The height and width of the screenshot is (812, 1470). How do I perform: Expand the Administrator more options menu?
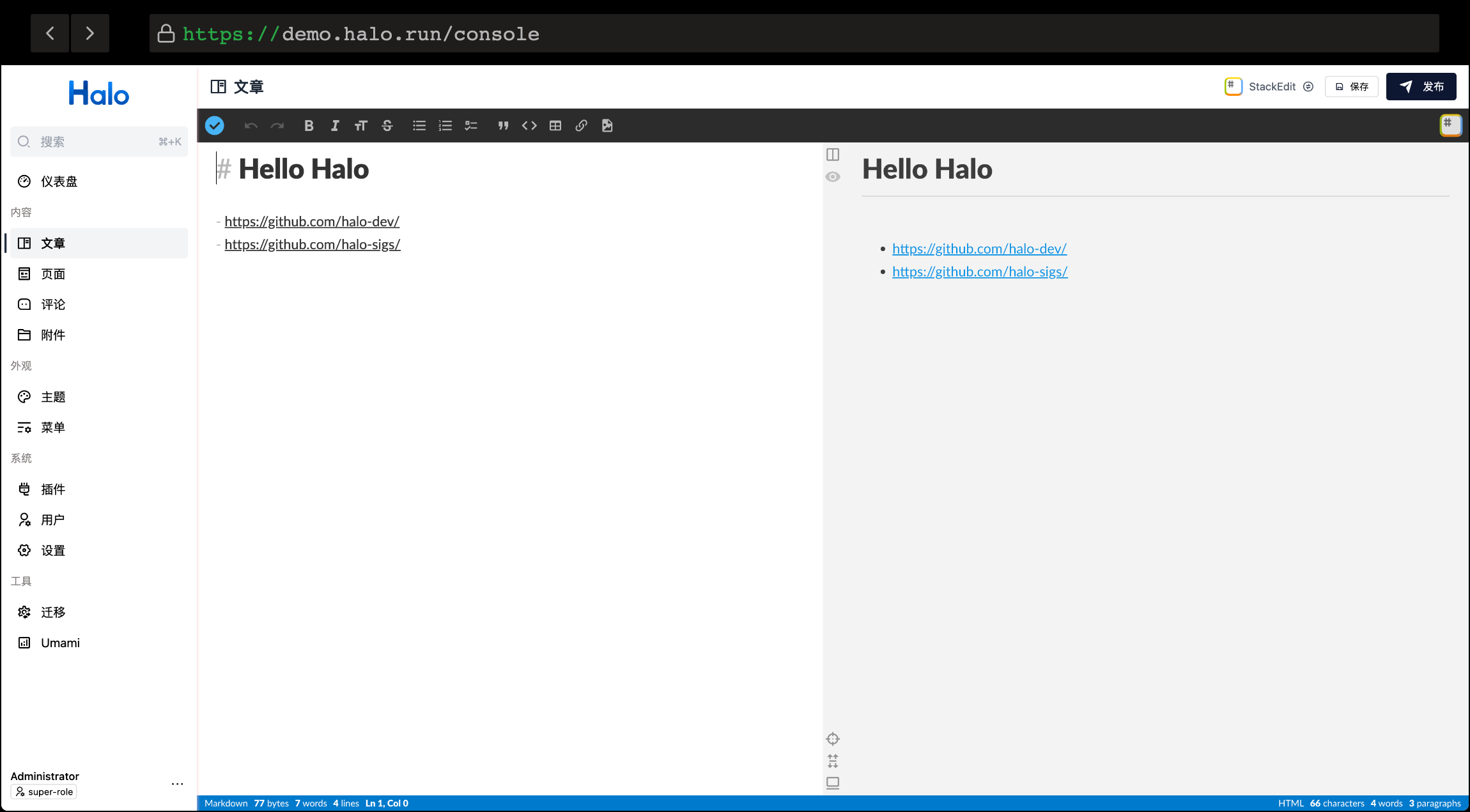coord(177,783)
